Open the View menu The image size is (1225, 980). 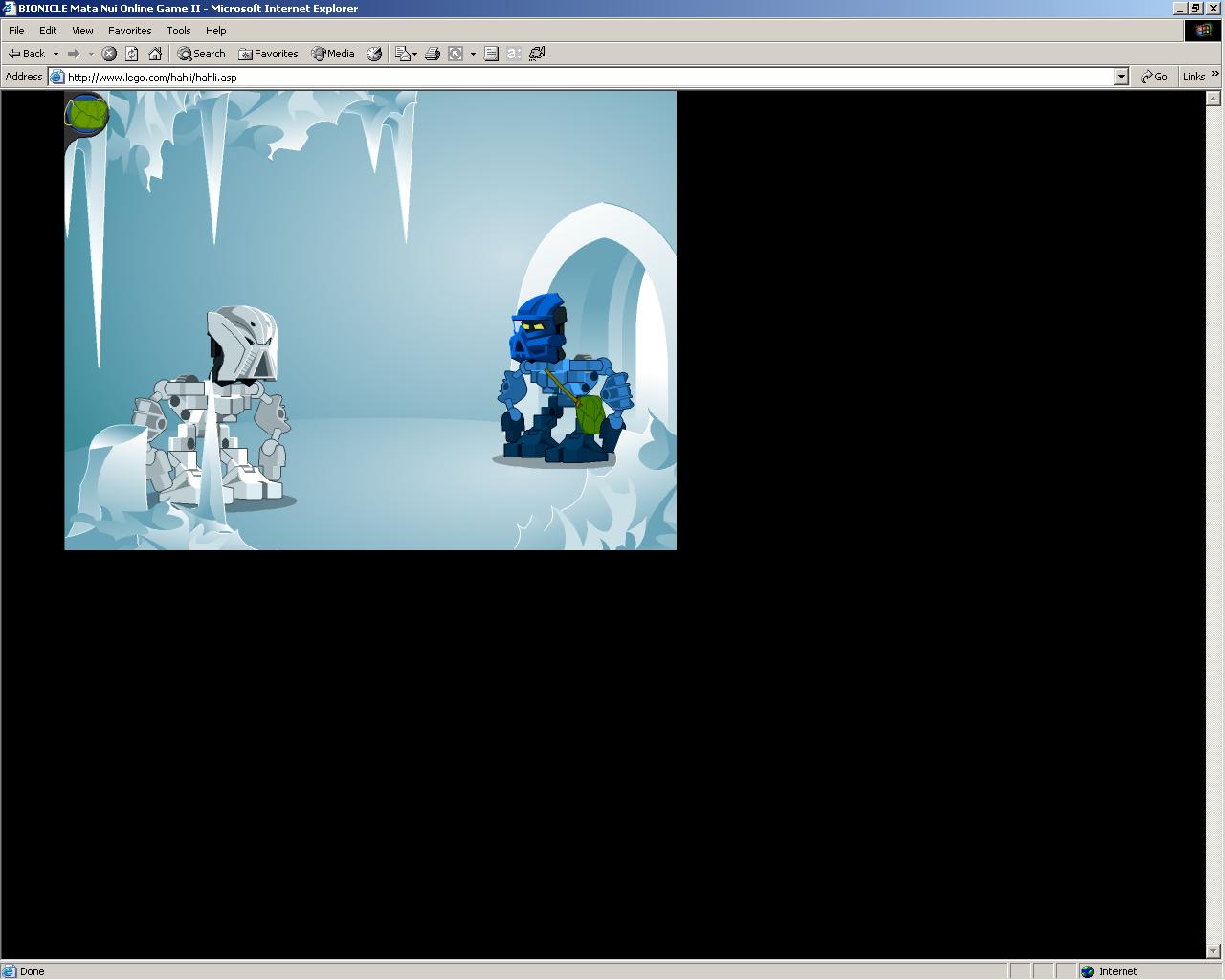click(82, 31)
